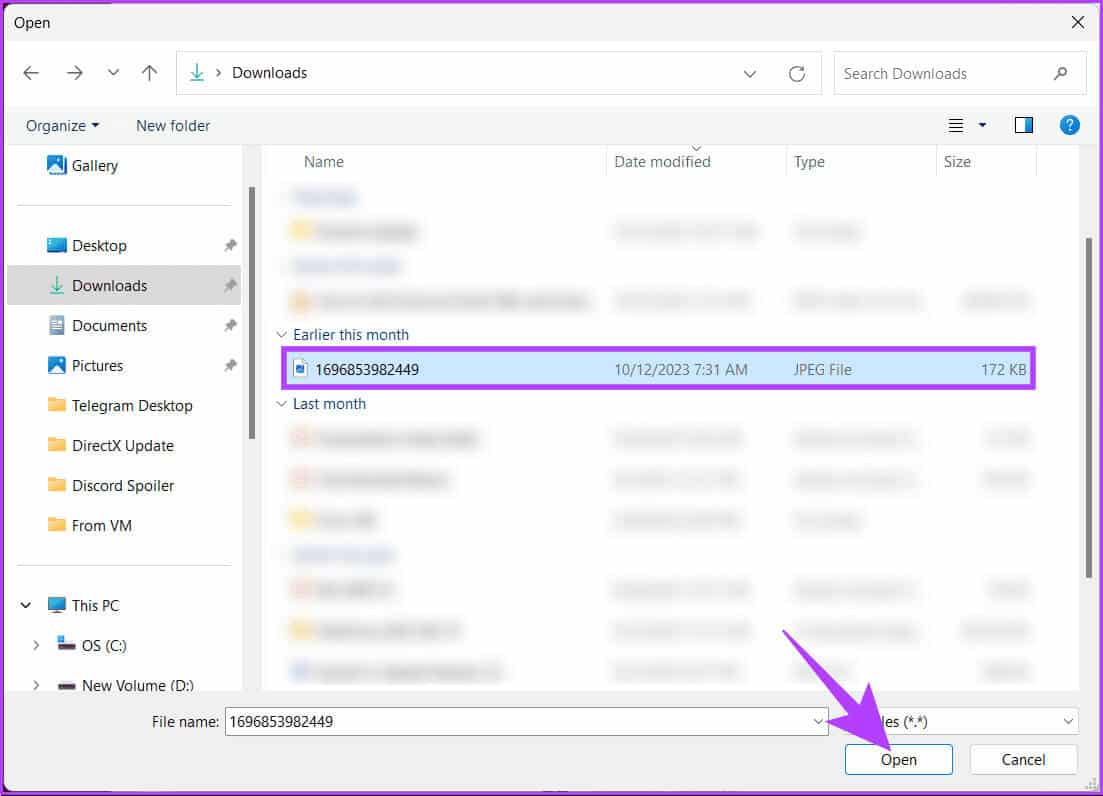Collapse the This PC tree node
Viewport: 1103px width, 796px height.
(26, 605)
